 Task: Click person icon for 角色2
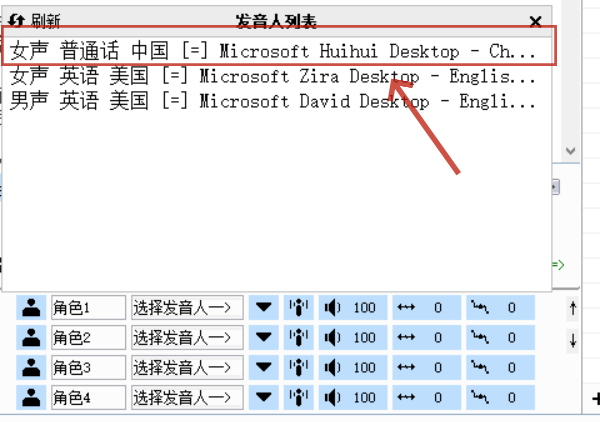pos(31,337)
